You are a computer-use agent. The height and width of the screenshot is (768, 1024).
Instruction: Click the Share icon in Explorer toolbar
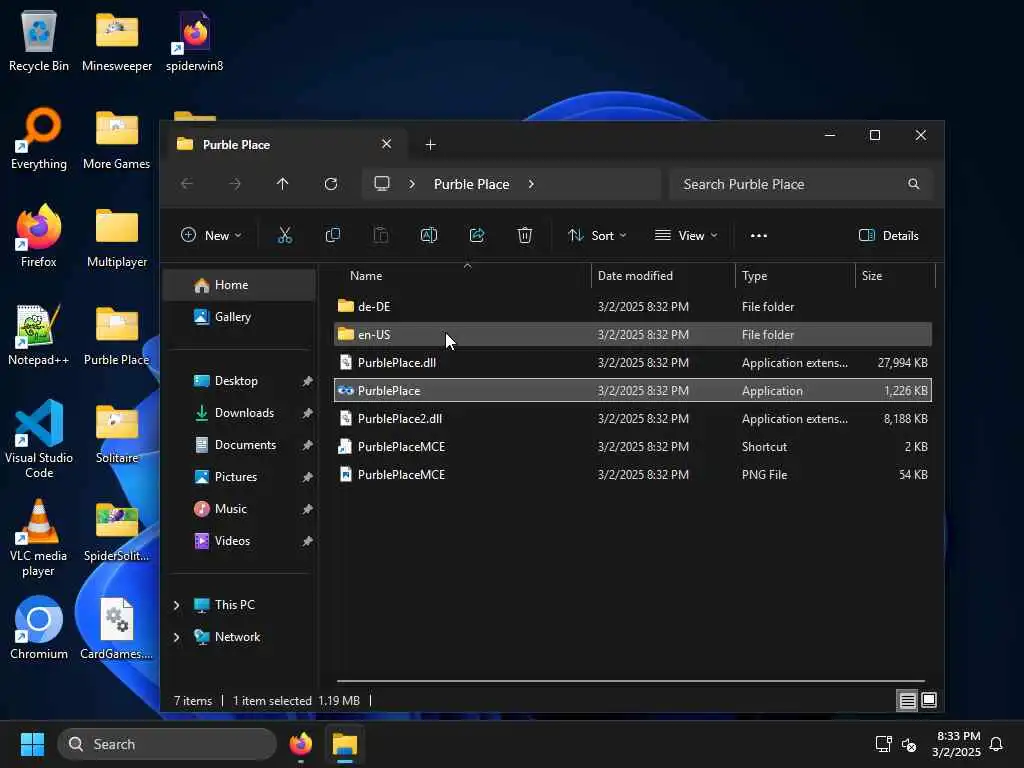pos(477,236)
